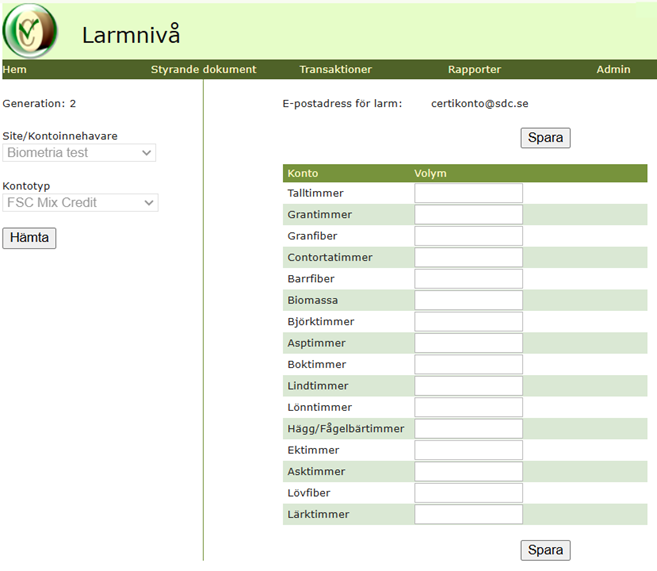Focus the Grantimmer volume field

pos(468,214)
